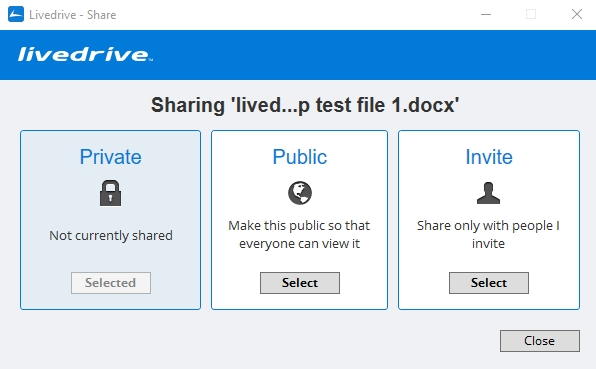Click the Public heading

[x=300, y=157]
